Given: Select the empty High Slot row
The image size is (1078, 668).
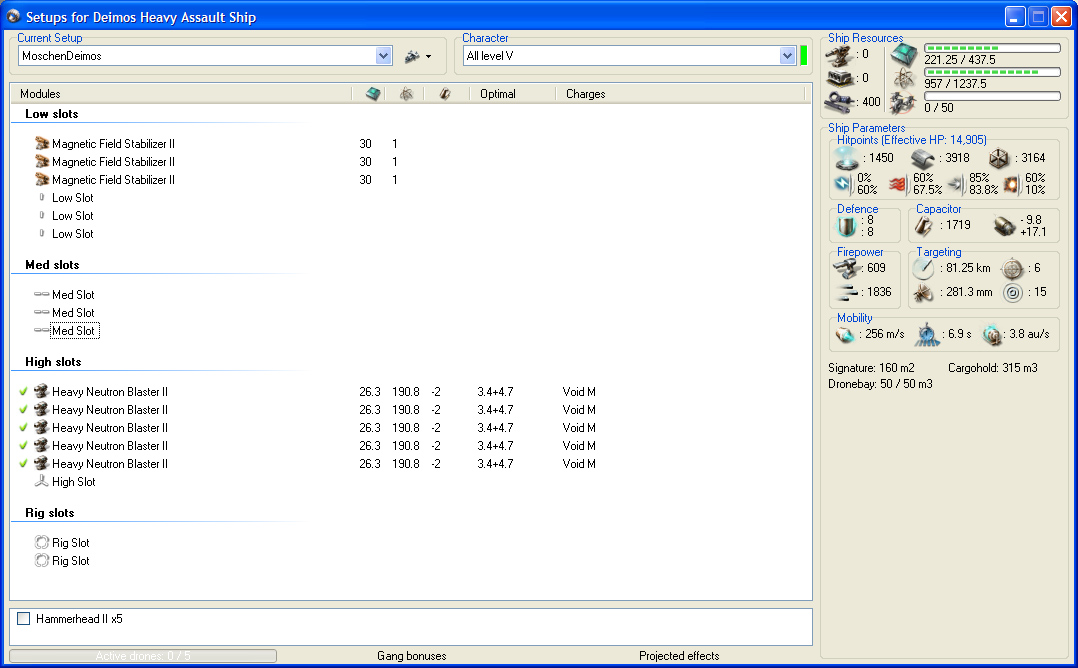Looking at the screenshot, I should (74, 482).
